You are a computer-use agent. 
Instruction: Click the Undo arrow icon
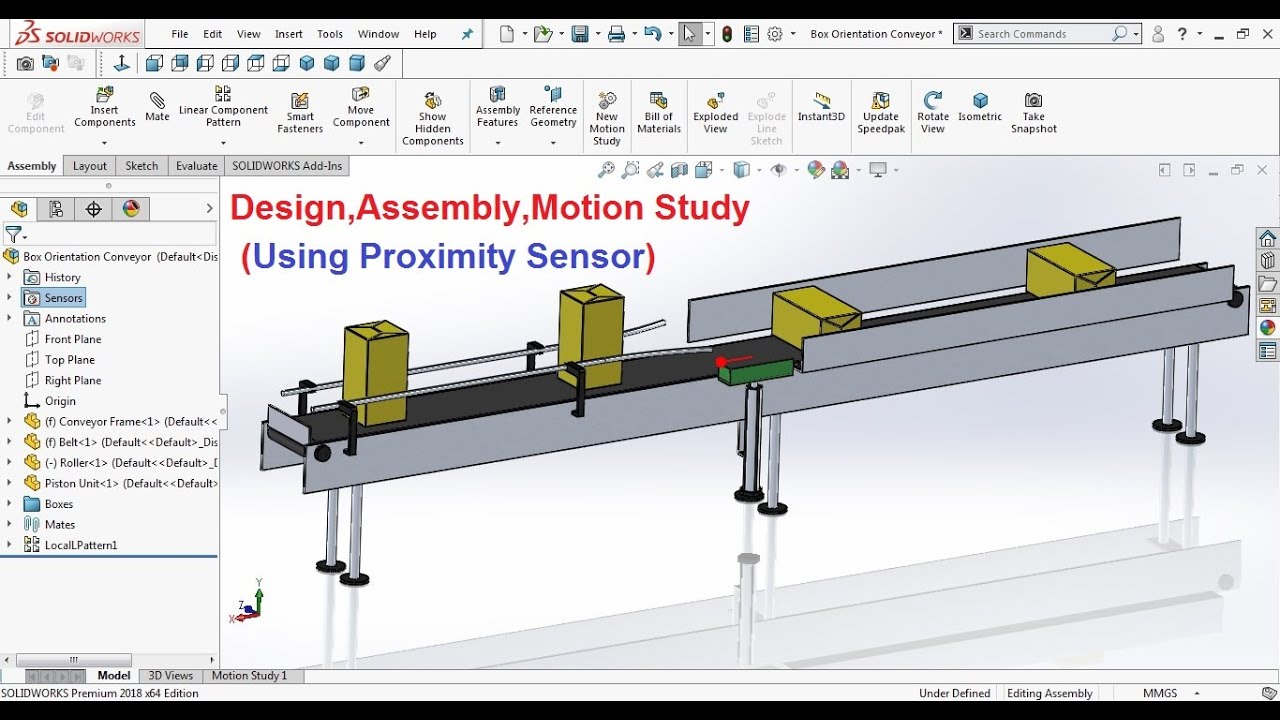[x=652, y=34]
